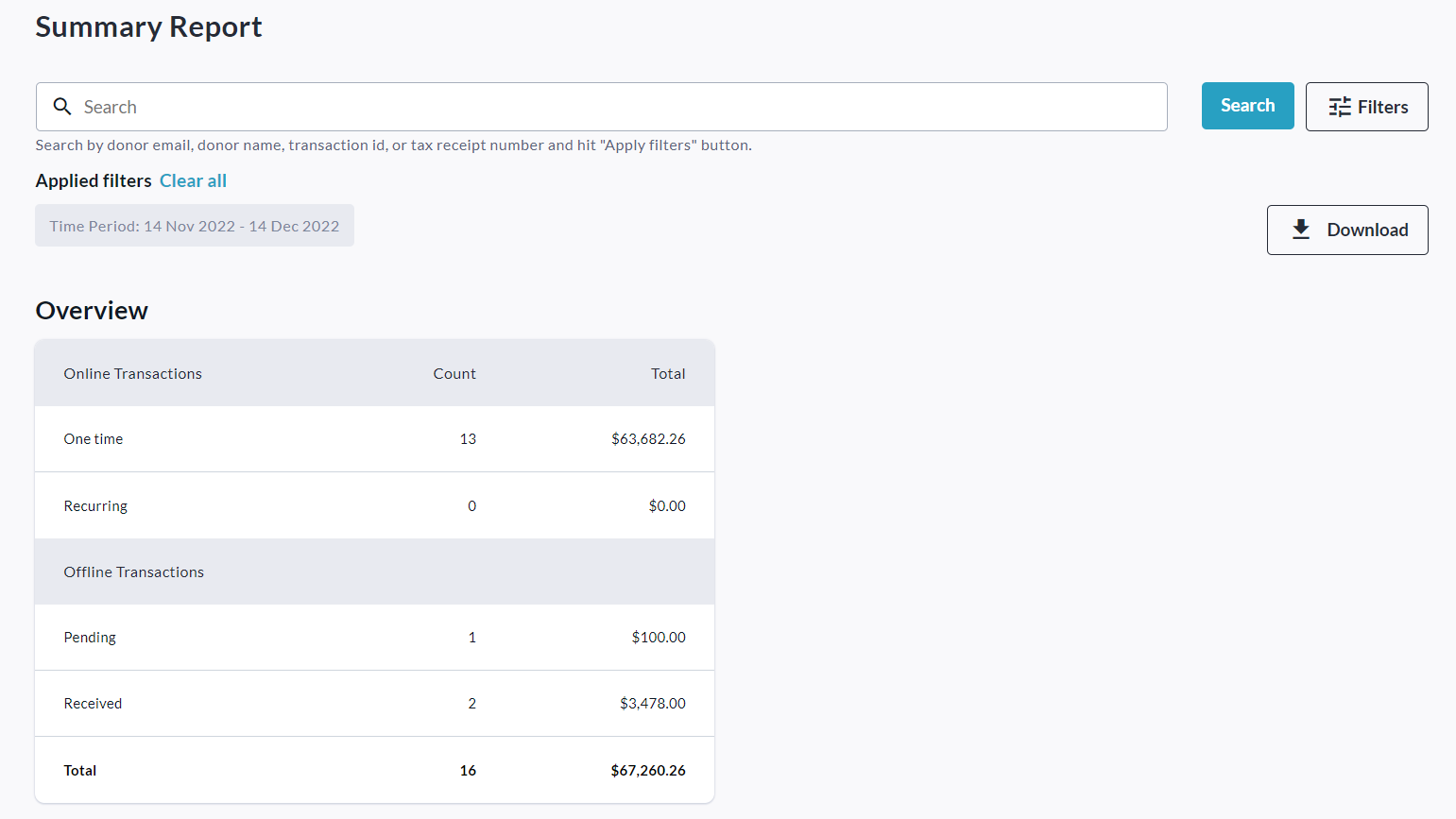
Task: Click the sliders icon on Filters button
Action: coord(1339,108)
